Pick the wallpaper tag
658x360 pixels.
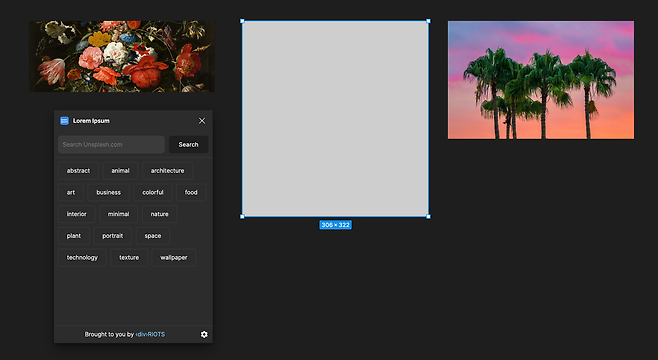click(x=174, y=258)
